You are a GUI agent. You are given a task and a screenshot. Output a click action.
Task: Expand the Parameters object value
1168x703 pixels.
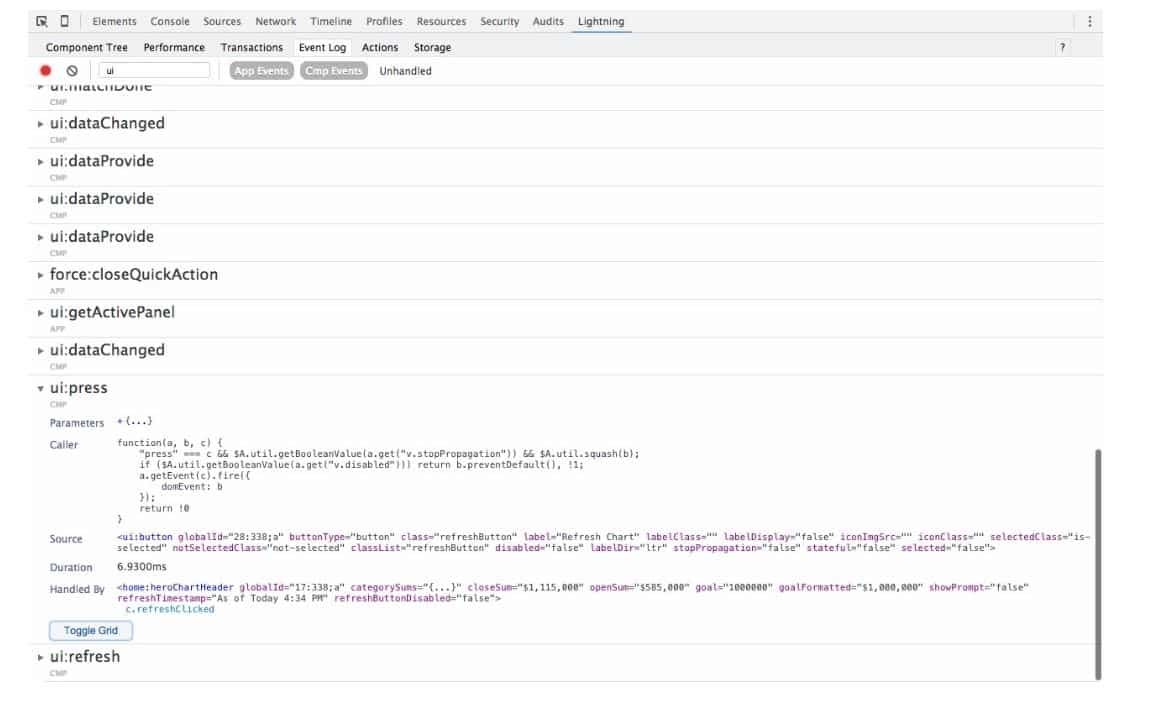(135, 422)
